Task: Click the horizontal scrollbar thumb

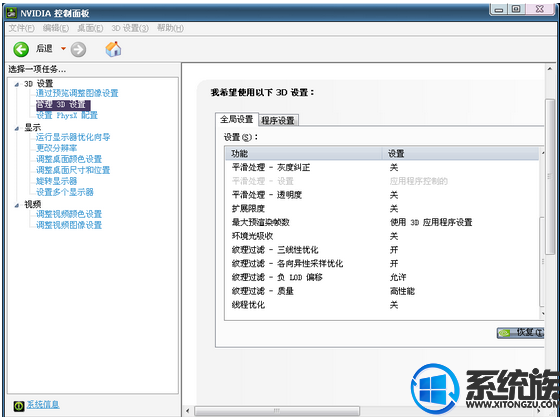Action: tap(277, 411)
